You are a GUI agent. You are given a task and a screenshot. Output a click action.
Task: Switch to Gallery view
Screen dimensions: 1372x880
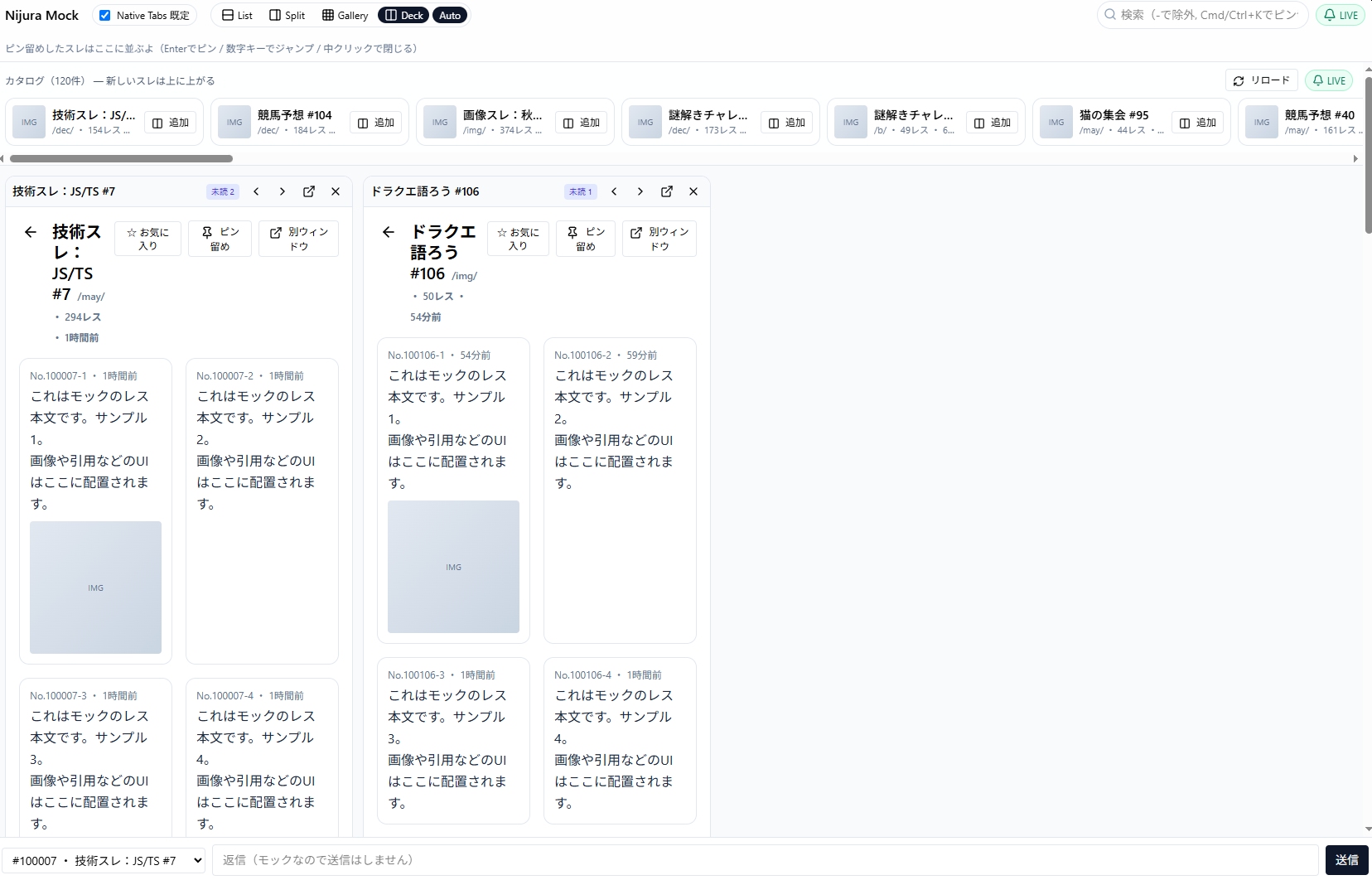click(345, 15)
